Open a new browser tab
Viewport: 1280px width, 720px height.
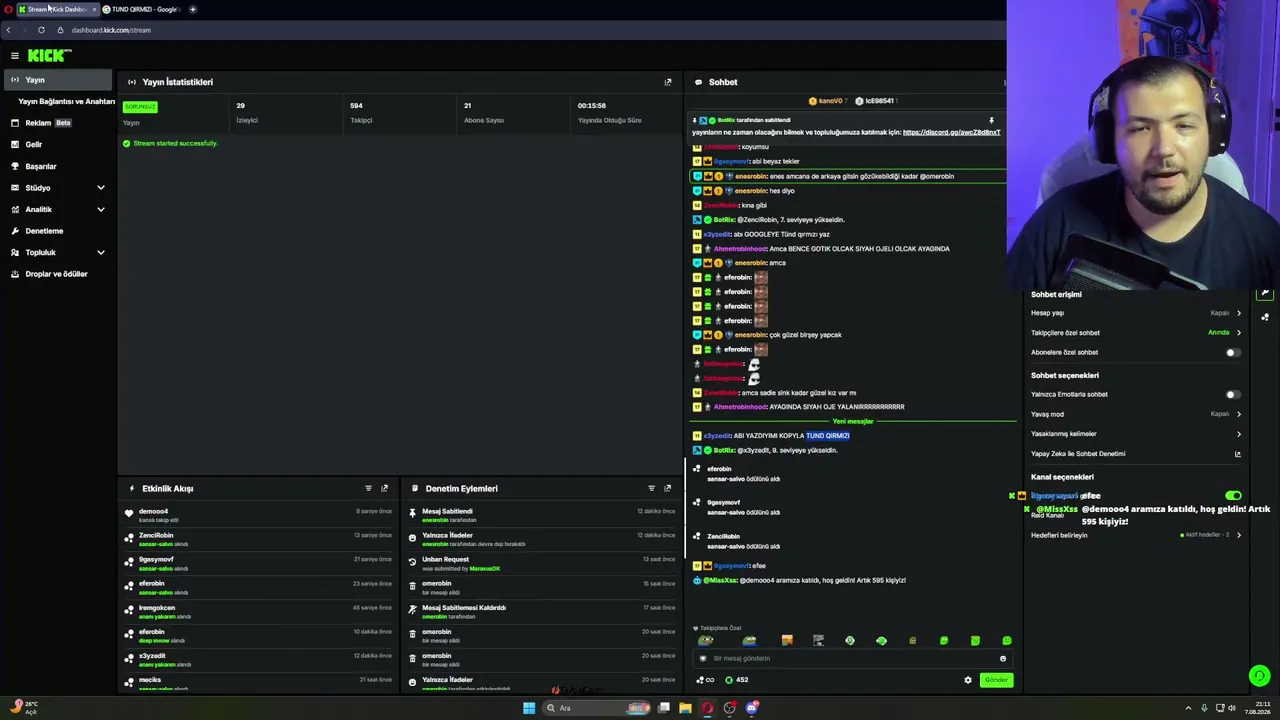[x=193, y=9]
